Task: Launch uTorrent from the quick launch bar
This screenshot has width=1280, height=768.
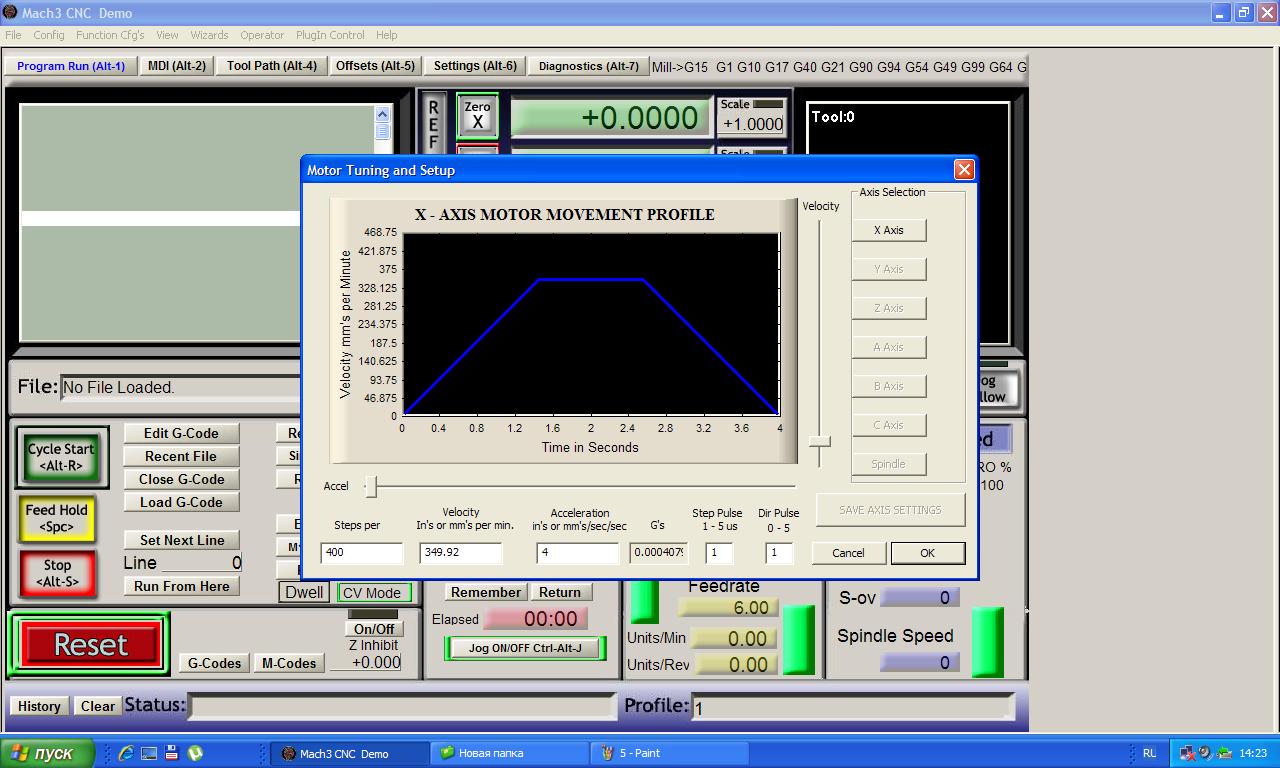Action: (x=195, y=753)
